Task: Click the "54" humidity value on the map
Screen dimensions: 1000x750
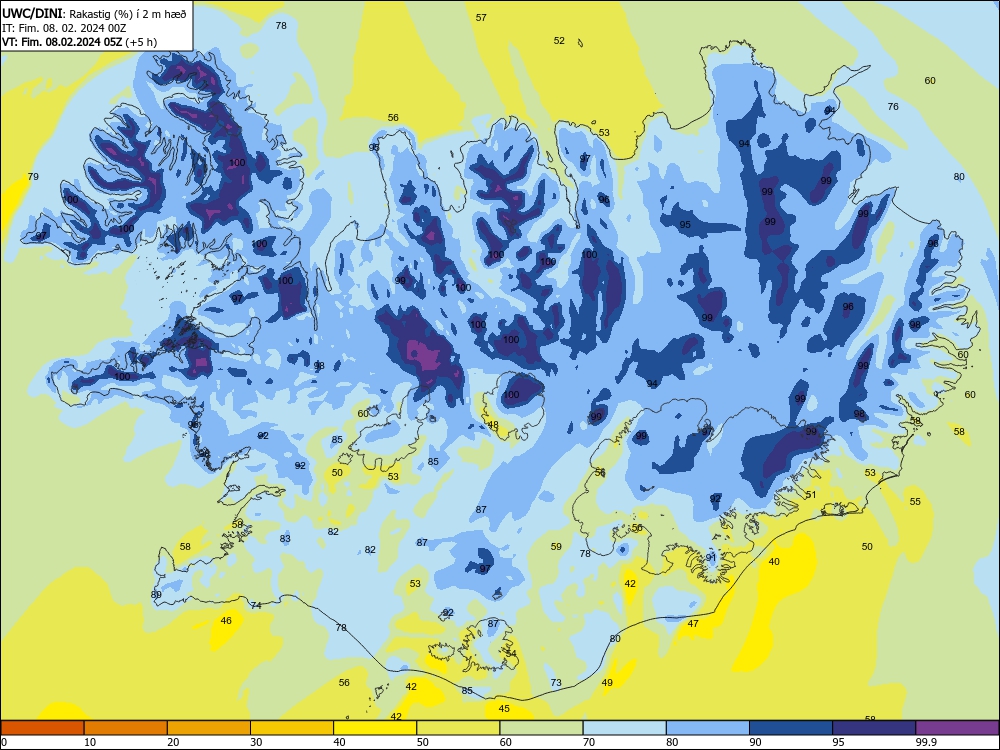Action: point(511,654)
